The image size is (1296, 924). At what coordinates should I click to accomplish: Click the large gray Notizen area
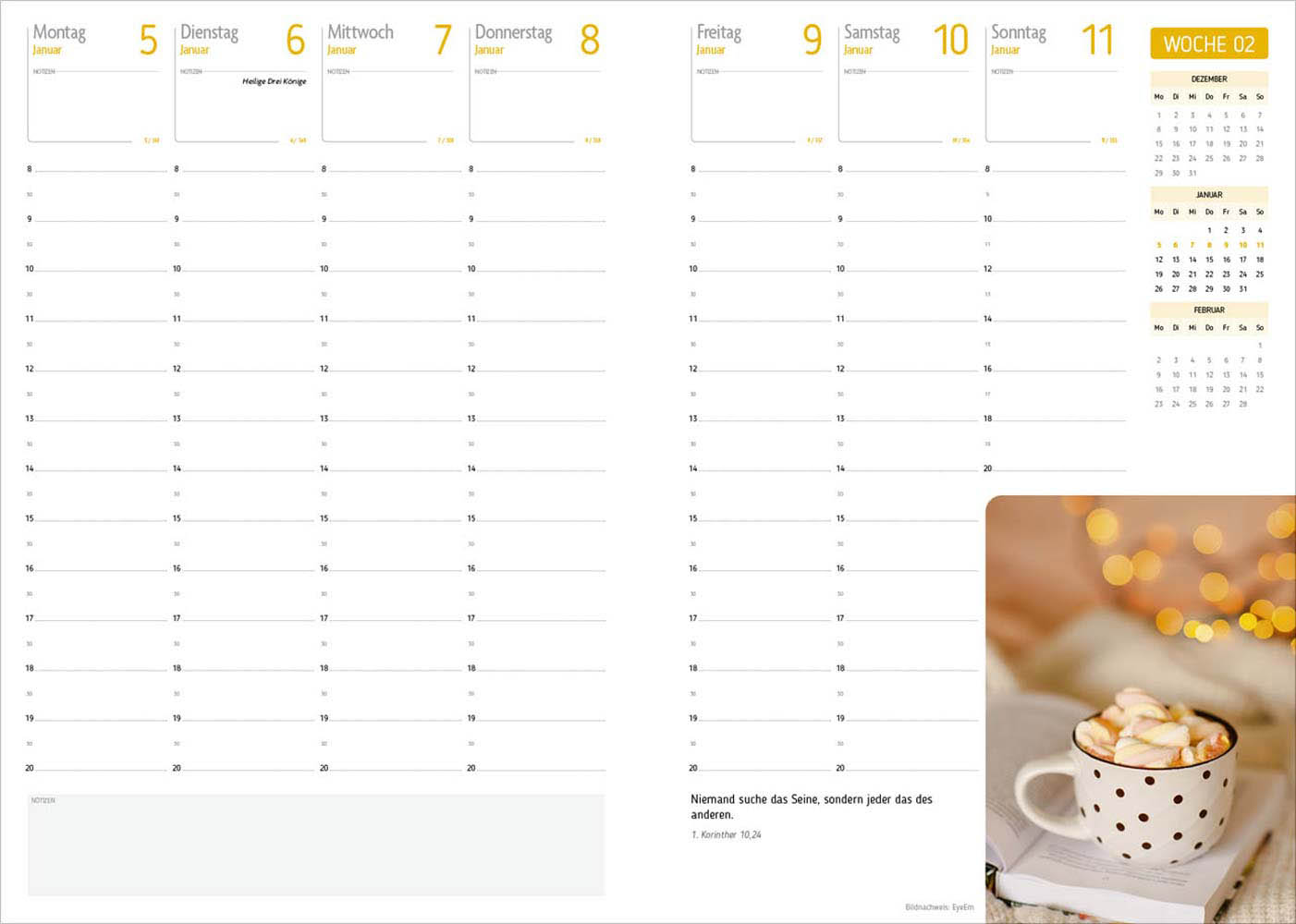tap(316, 845)
